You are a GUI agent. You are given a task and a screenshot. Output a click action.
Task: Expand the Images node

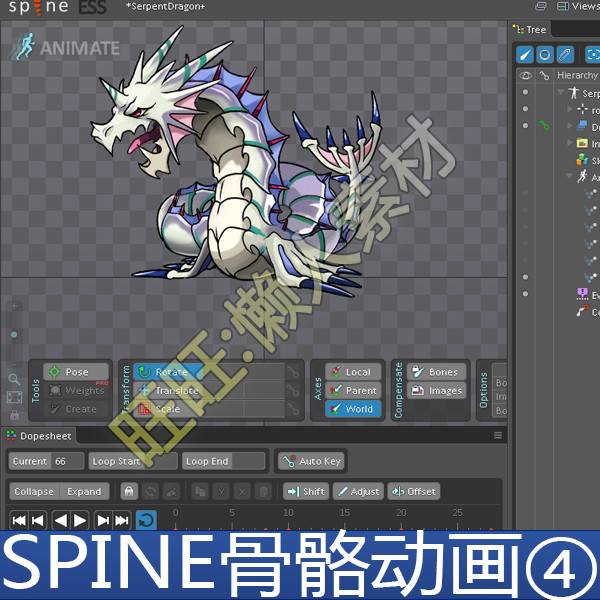[570, 143]
